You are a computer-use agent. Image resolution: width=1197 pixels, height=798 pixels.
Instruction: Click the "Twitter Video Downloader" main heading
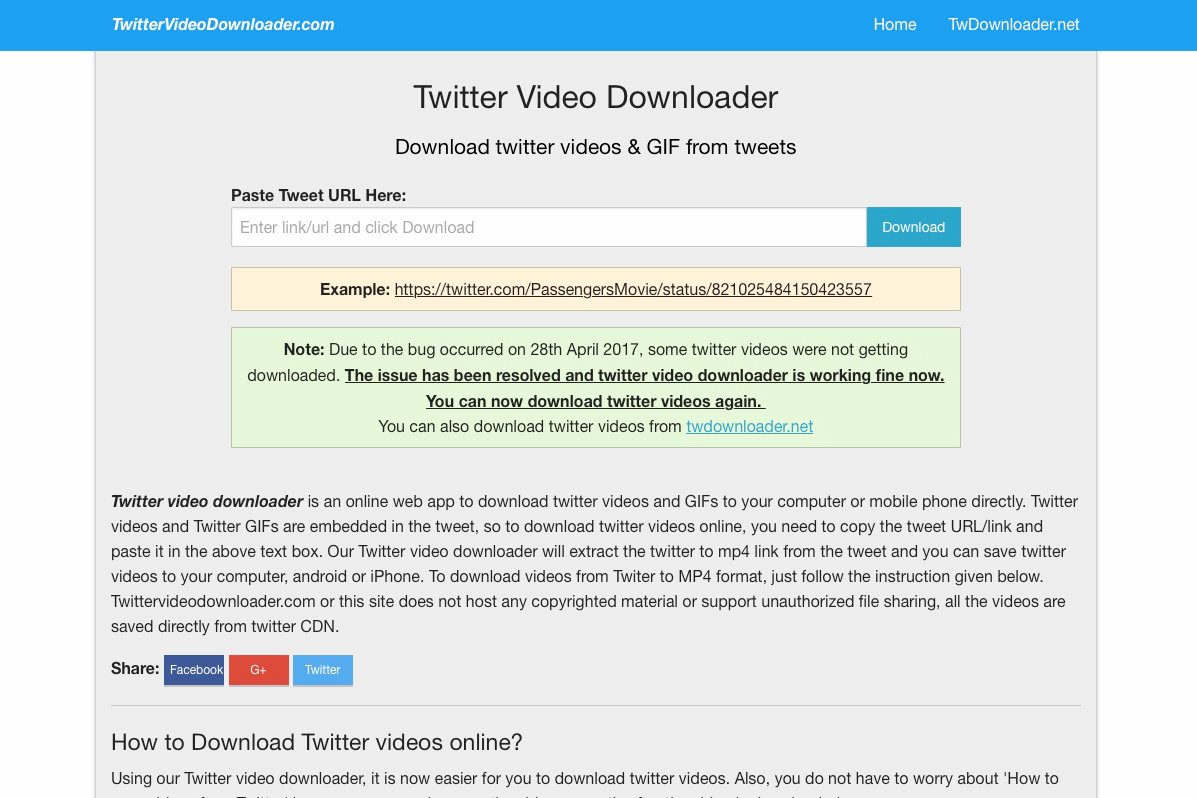(595, 97)
